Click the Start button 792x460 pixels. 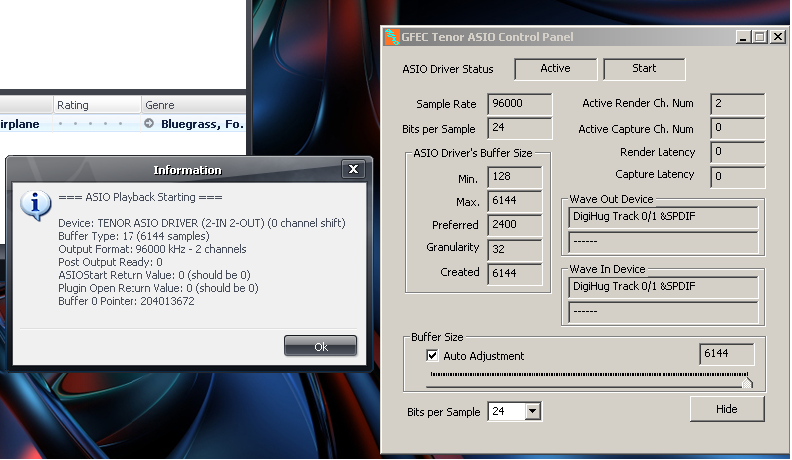pyautogui.click(x=644, y=69)
